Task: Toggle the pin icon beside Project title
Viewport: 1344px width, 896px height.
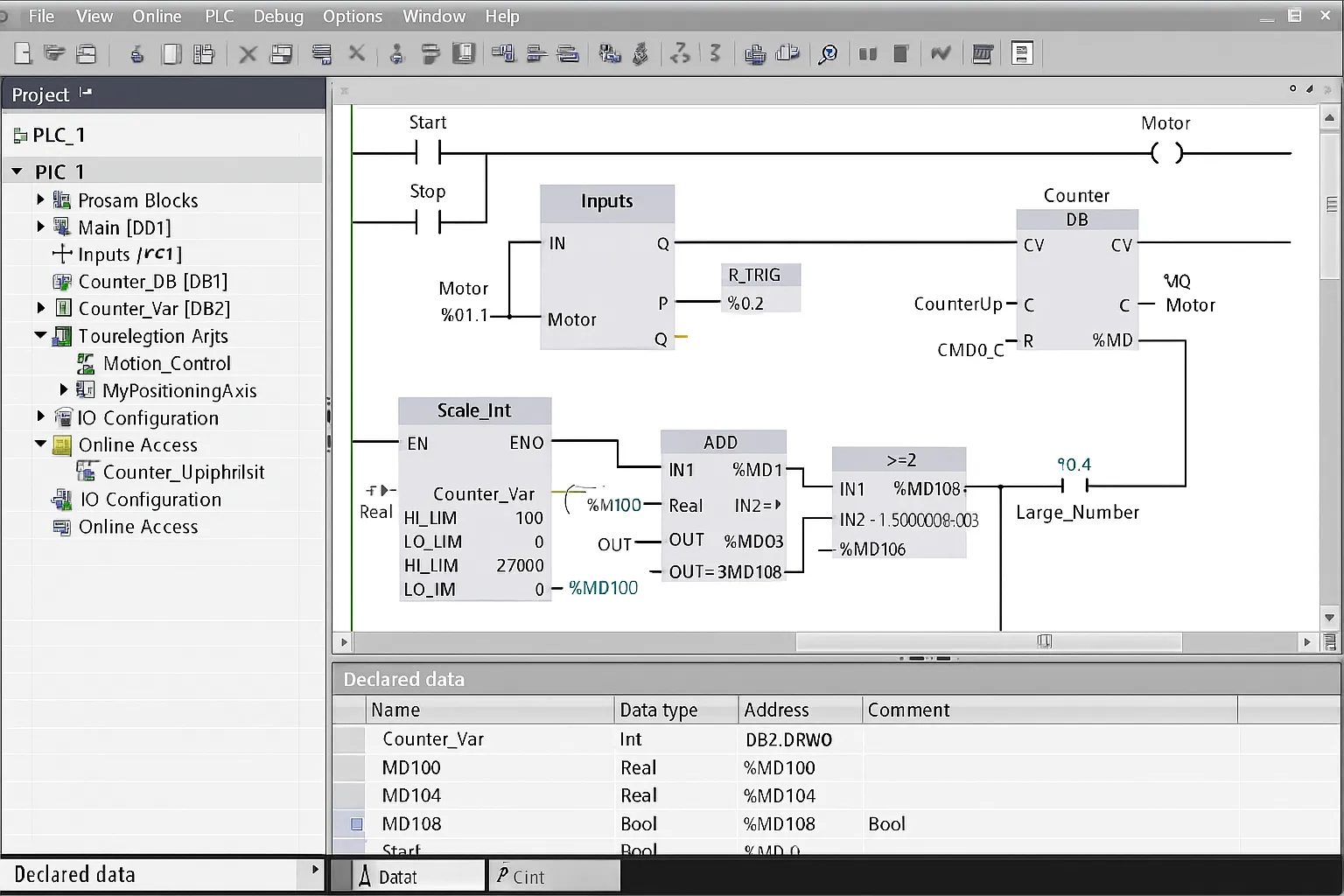Action: (x=85, y=93)
